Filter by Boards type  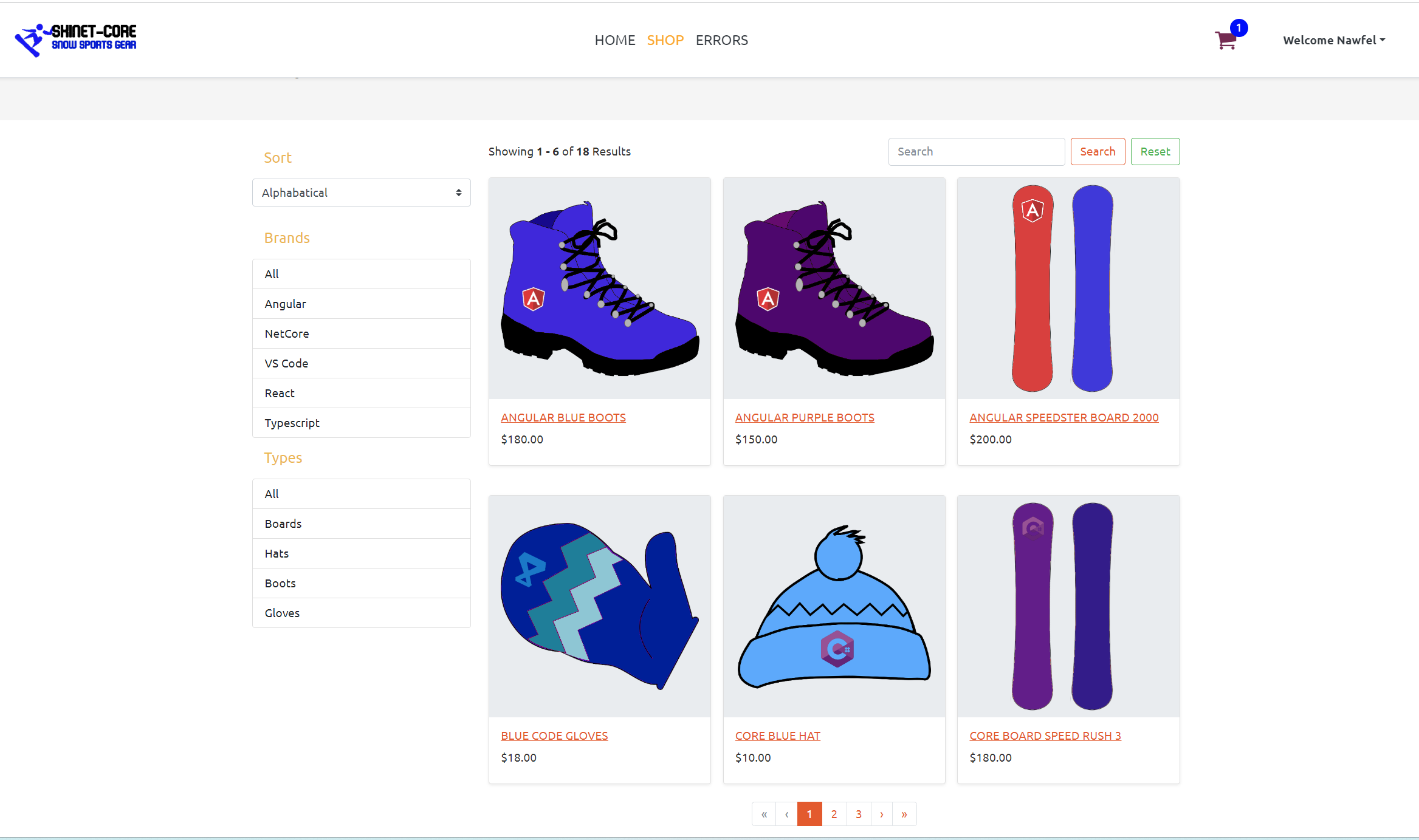coord(362,524)
